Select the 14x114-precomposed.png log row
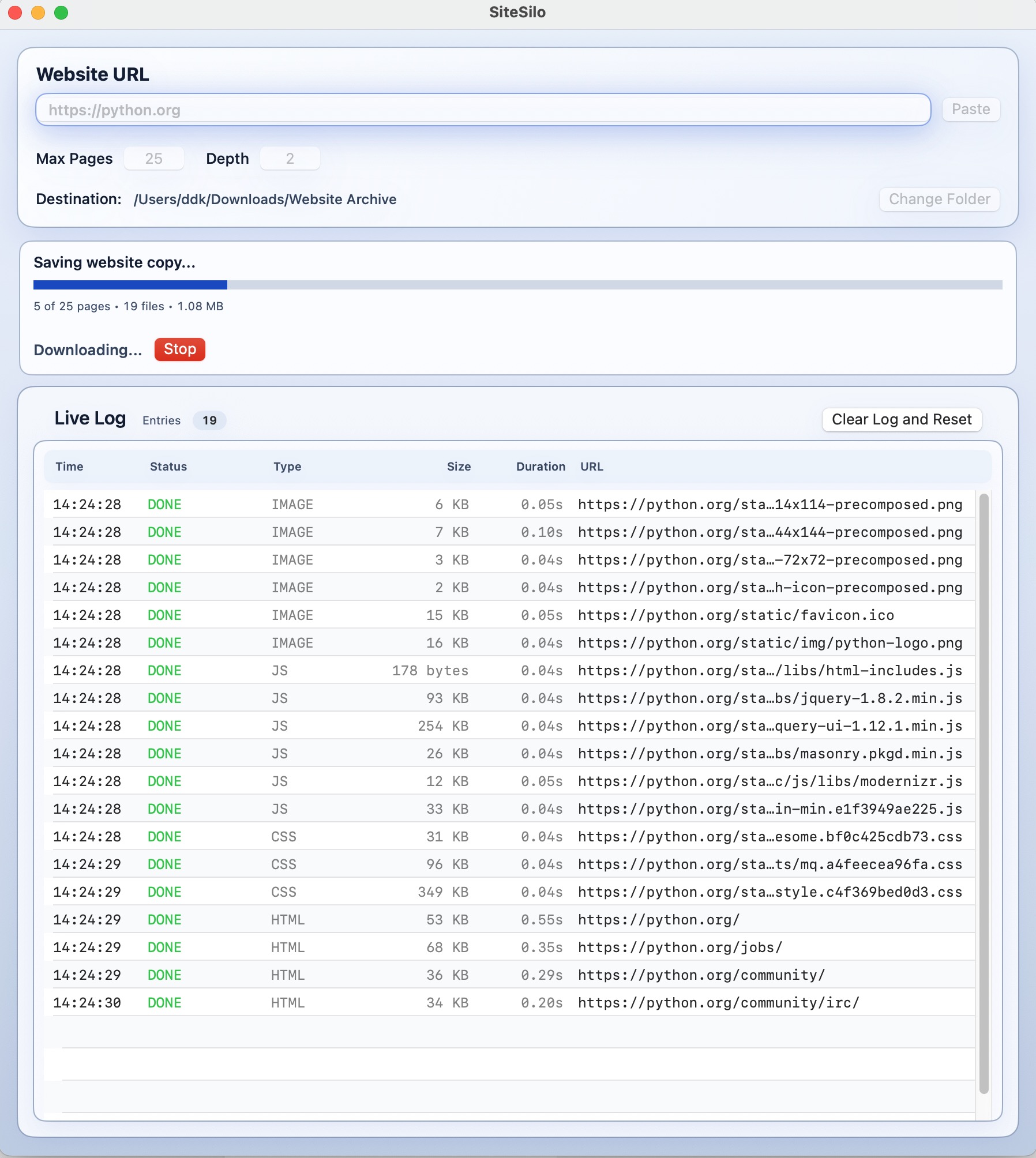Viewport: 1036px width, 1158px height. coord(509,505)
